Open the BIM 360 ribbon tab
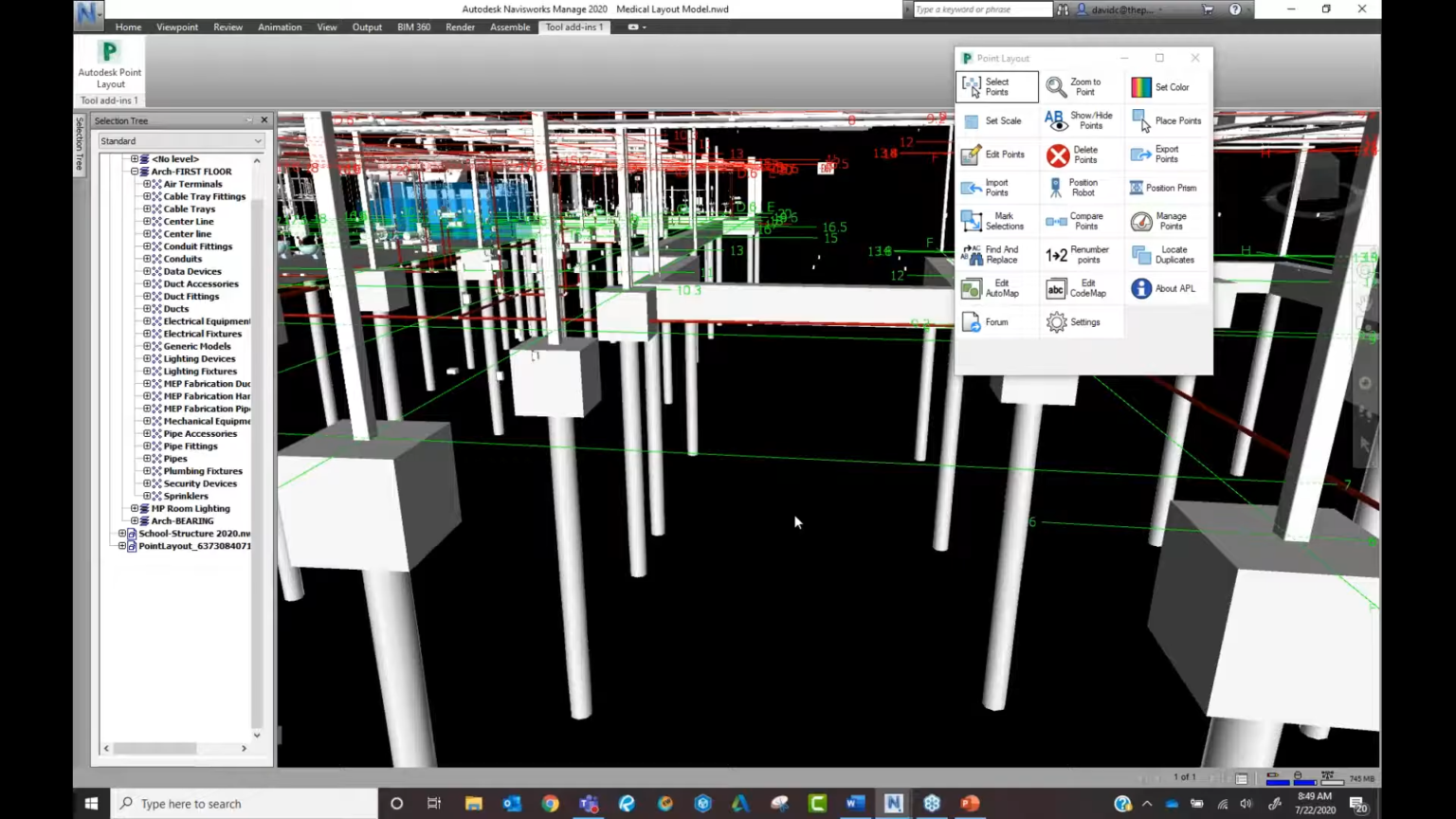1456x819 pixels. (413, 27)
